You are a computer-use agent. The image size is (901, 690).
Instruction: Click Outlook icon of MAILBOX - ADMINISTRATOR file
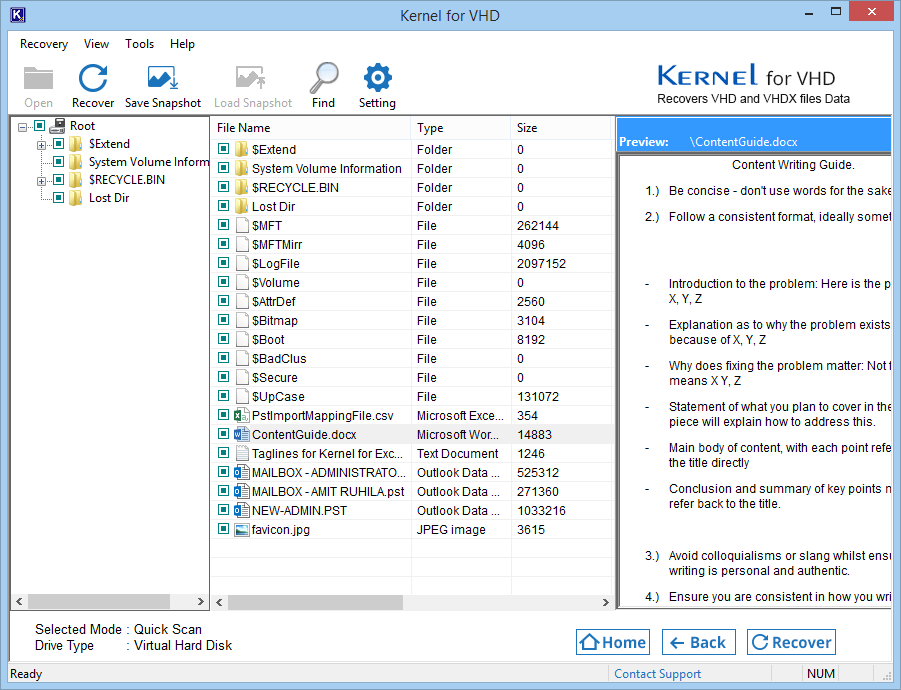coord(241,472)
